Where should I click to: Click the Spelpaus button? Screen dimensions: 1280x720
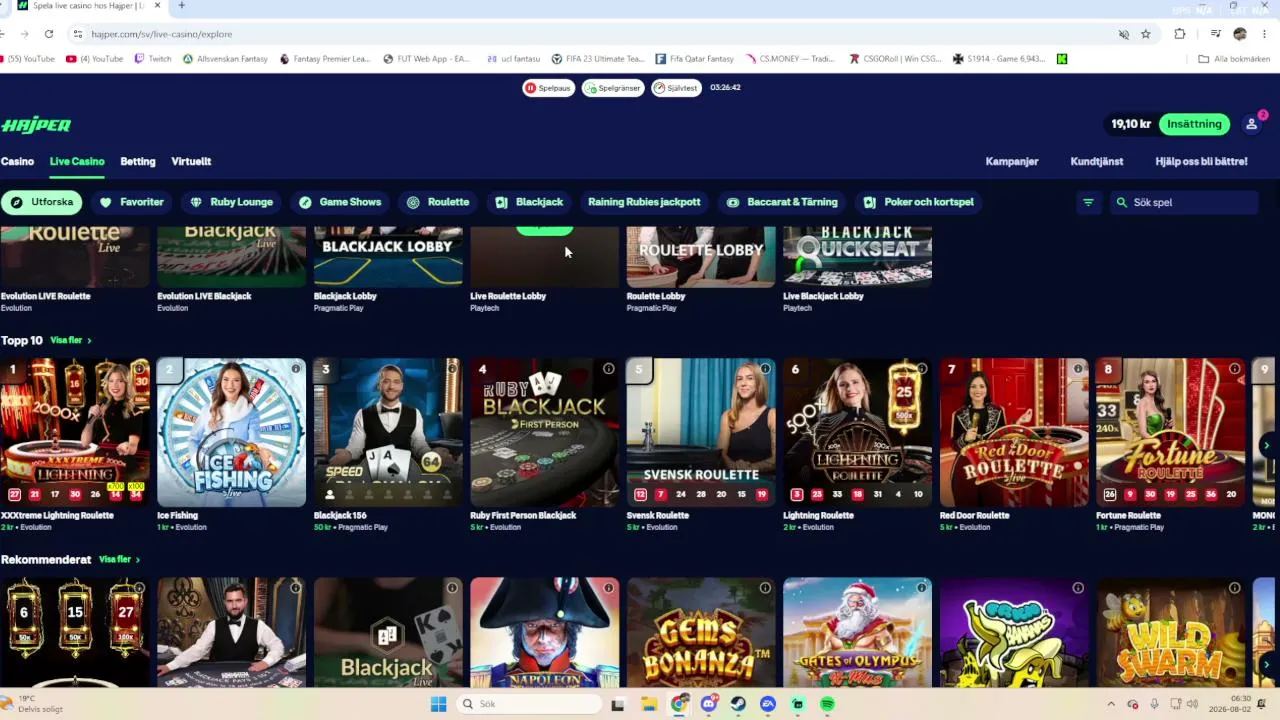(548, 88)
